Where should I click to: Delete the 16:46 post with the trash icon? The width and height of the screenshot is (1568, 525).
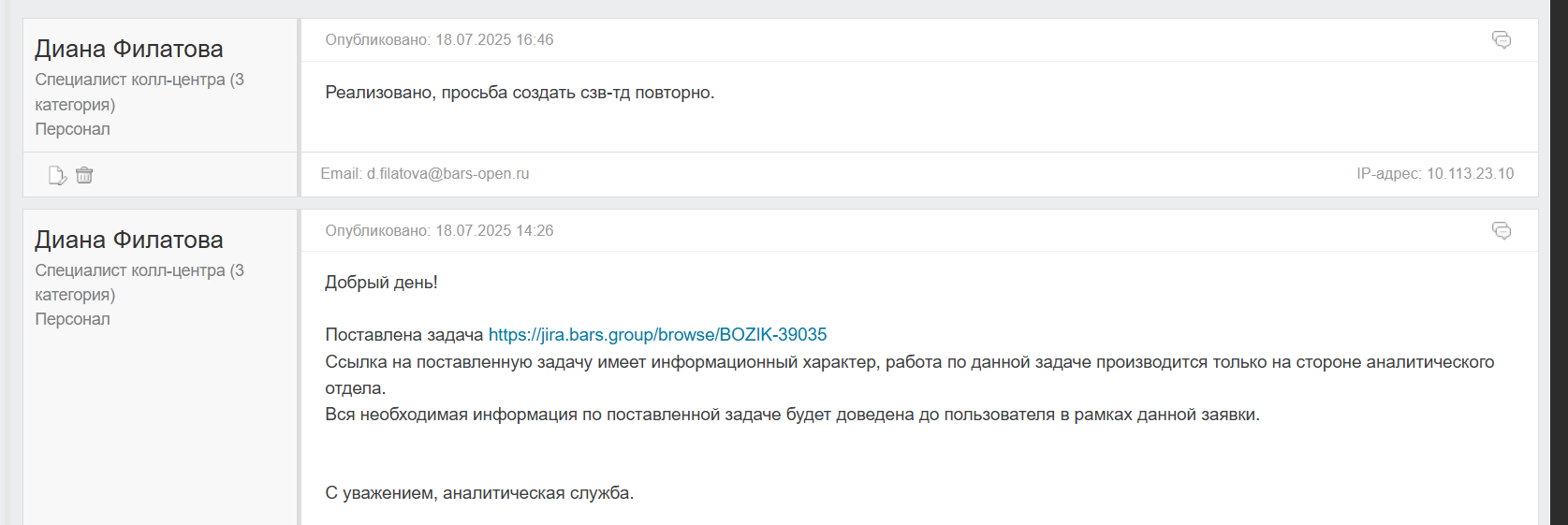click(84, 175)
